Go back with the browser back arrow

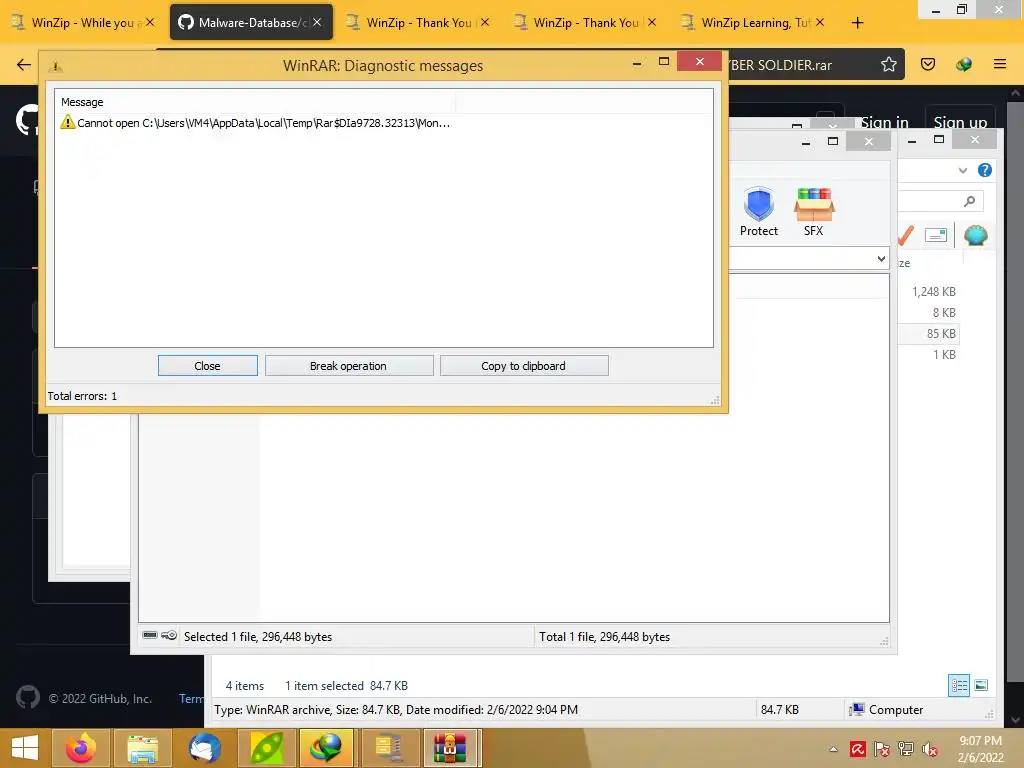[x=24, y=64]
